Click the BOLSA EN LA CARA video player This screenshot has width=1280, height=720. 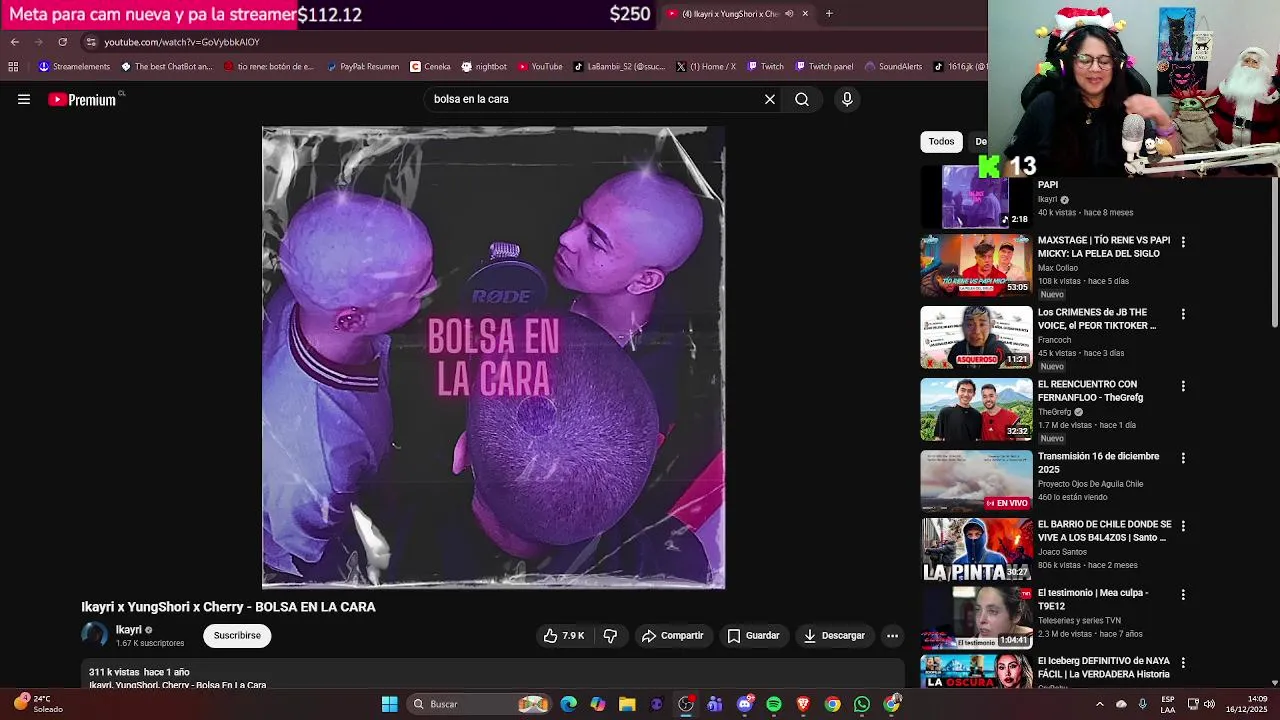tap(493, 357)
